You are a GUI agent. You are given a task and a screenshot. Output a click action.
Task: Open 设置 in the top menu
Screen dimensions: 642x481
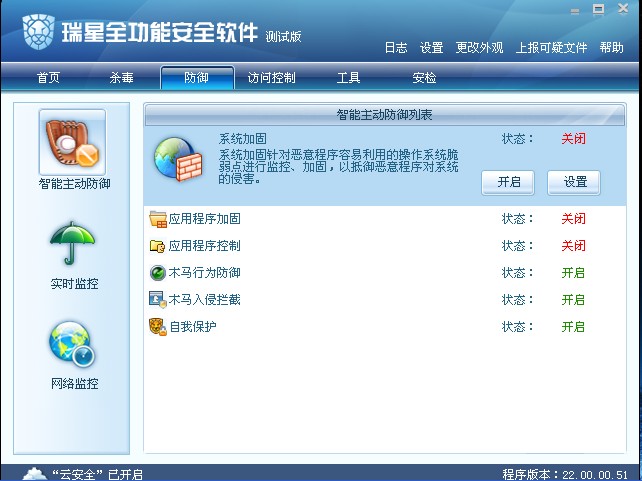(432, 47)
